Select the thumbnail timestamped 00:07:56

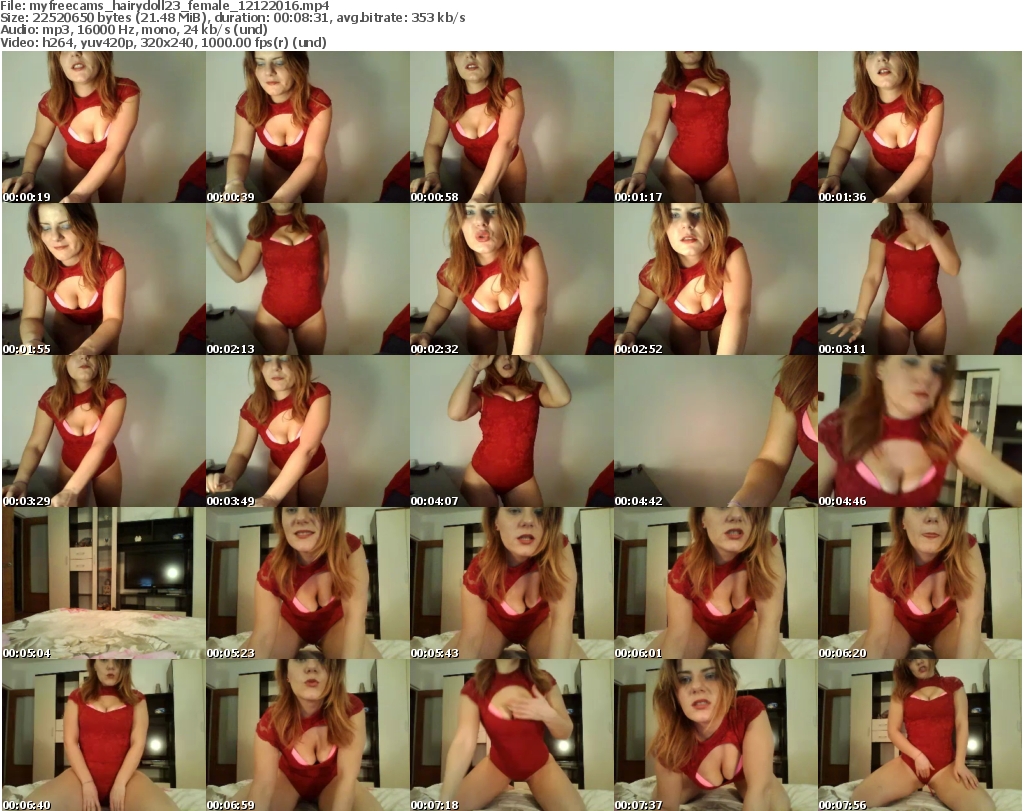click(920, 735)
